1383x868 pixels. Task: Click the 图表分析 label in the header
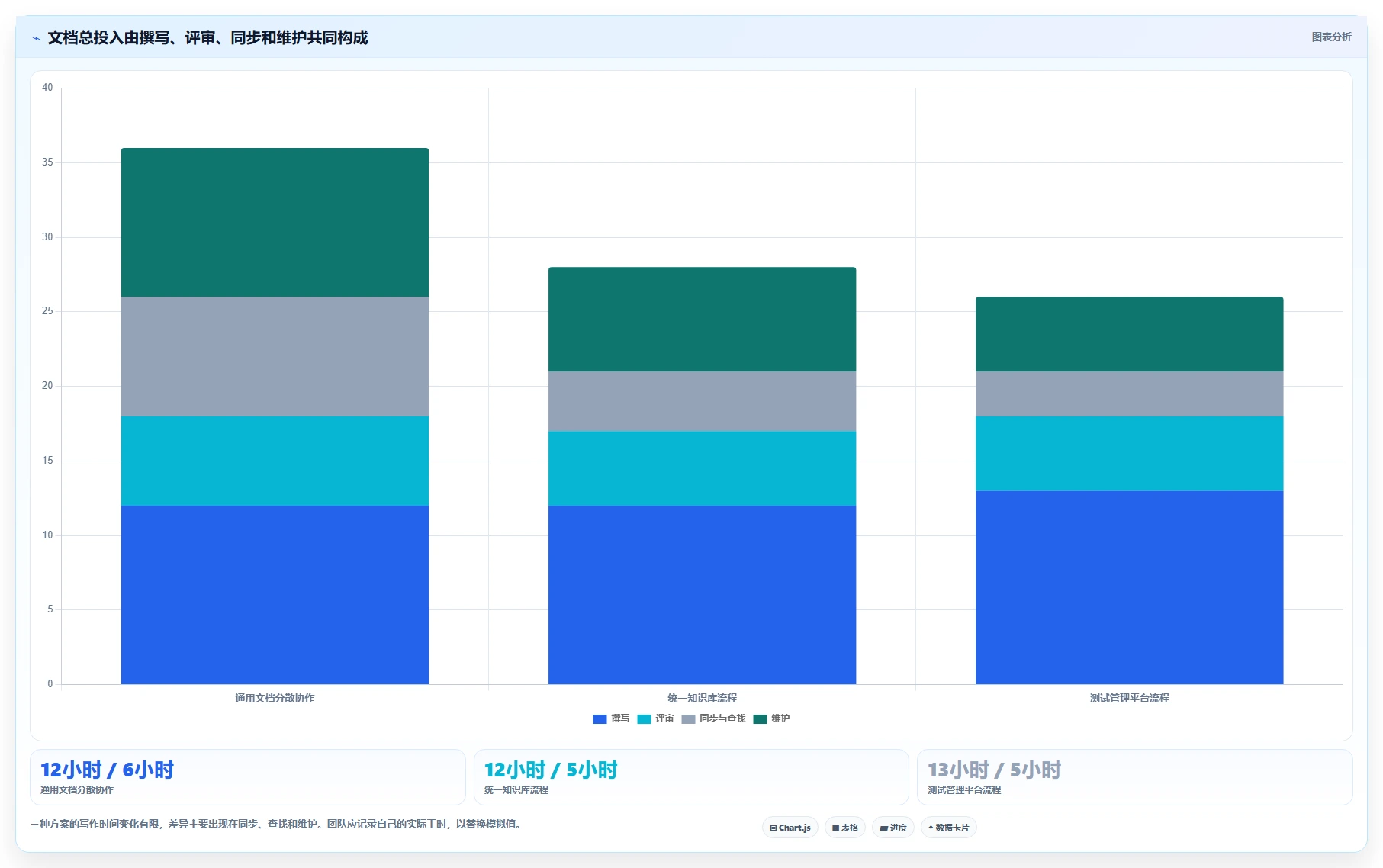pos(1331,37)
